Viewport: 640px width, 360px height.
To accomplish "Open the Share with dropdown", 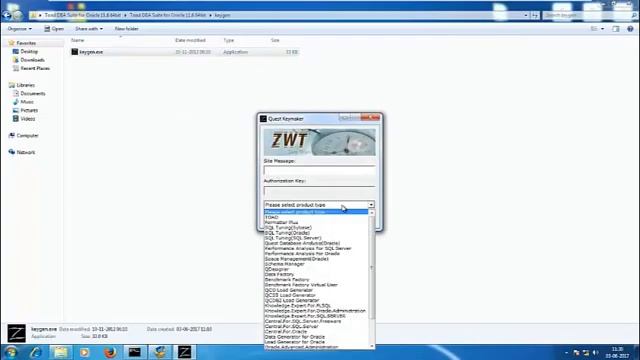I will click(89, 29).
